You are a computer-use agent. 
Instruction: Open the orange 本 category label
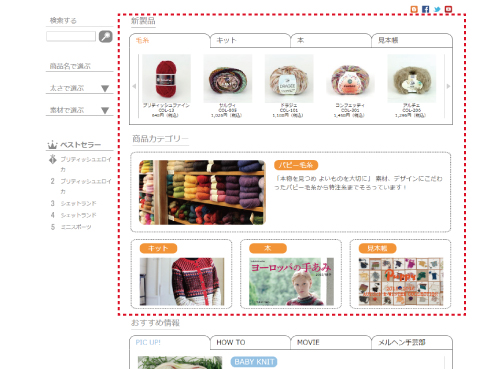pyautogui.click(x=268, y=248)
